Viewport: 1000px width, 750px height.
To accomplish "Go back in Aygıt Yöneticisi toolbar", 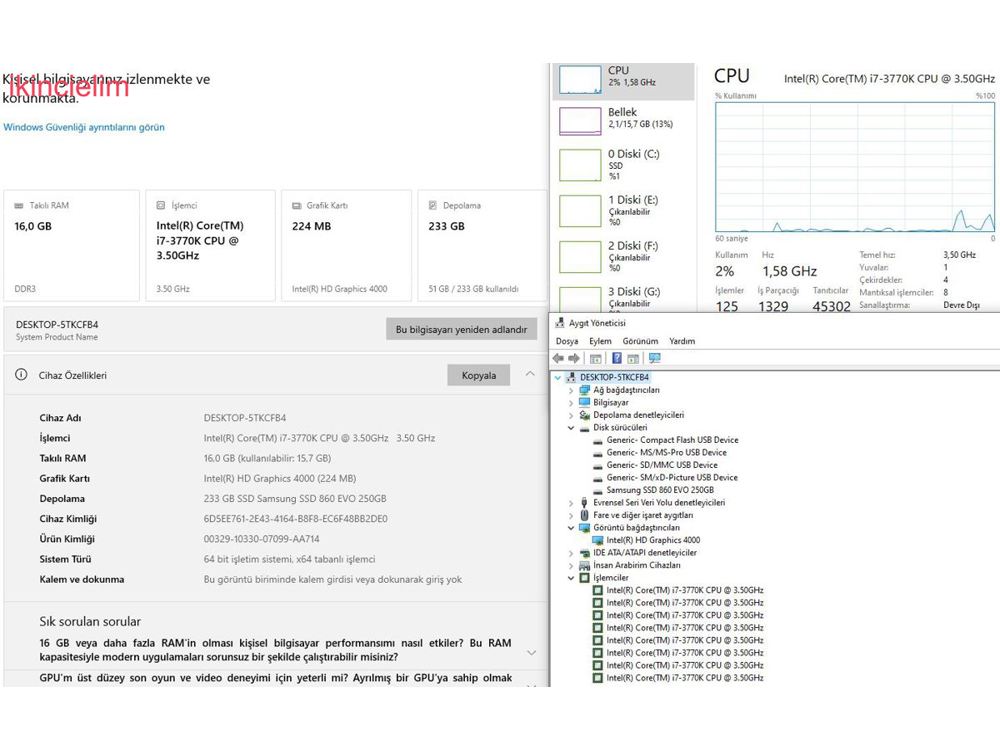I will (559, 358).
